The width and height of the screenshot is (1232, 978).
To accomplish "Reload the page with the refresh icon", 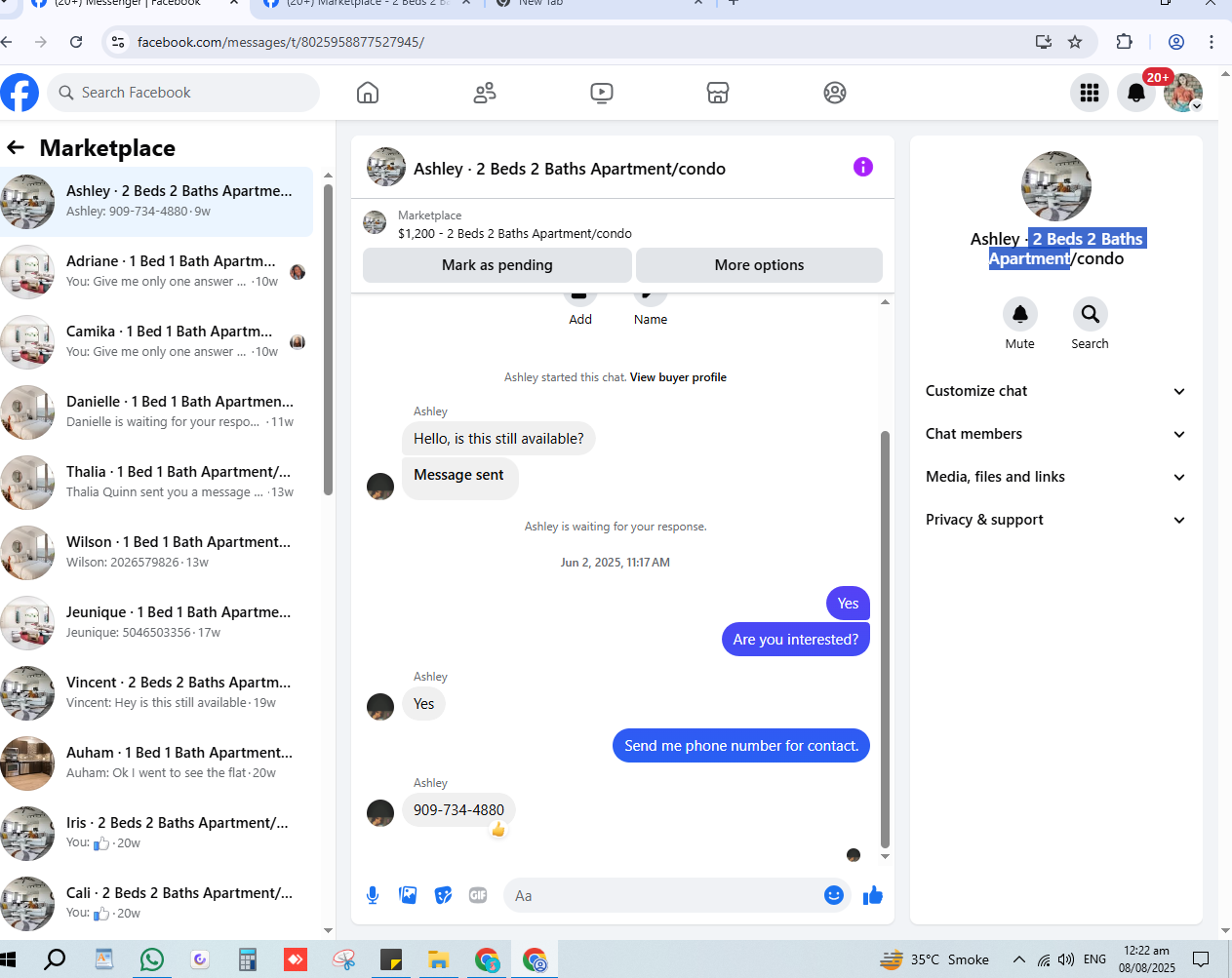I will [76, 42].
